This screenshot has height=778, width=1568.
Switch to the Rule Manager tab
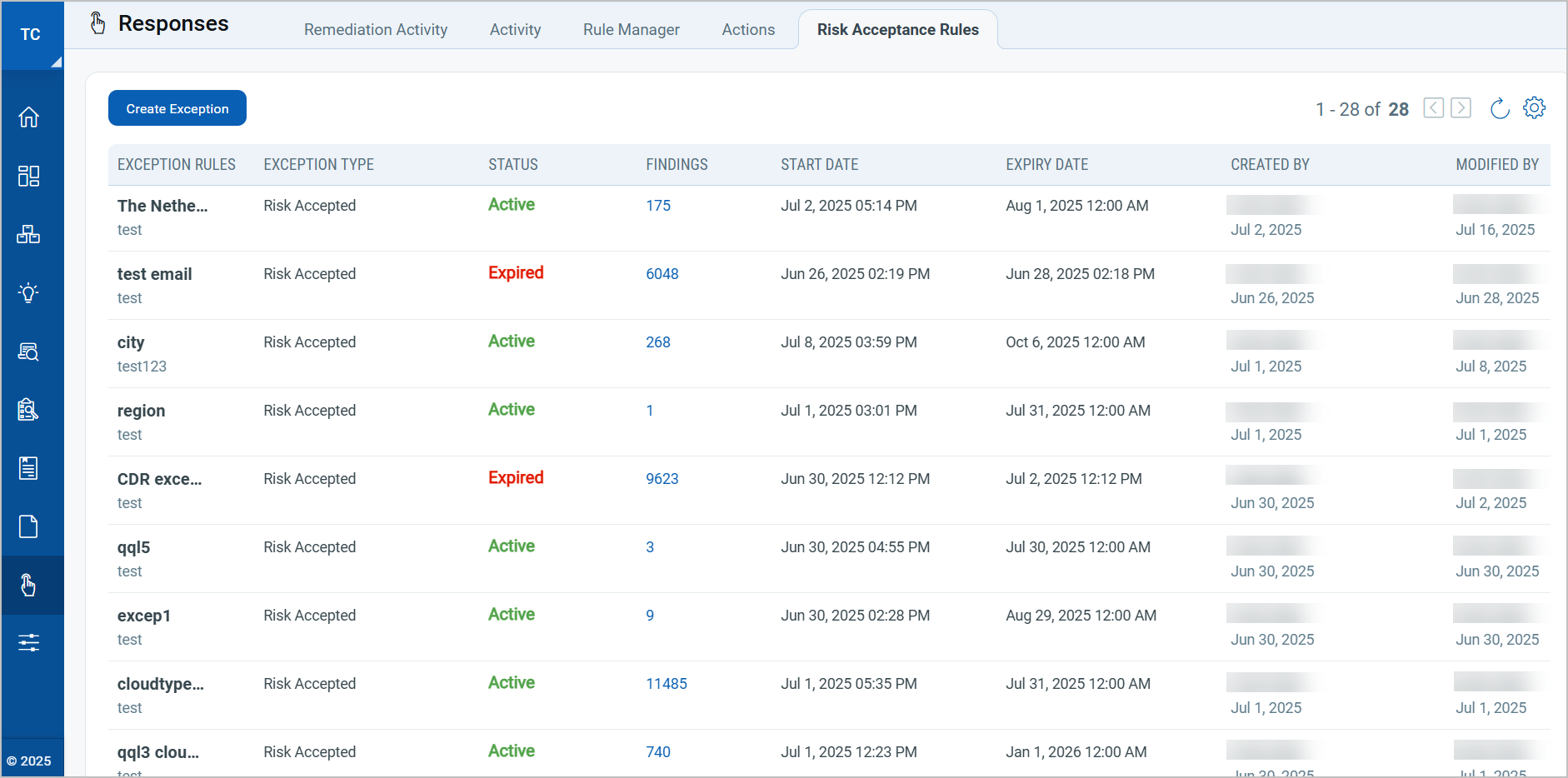631,29
